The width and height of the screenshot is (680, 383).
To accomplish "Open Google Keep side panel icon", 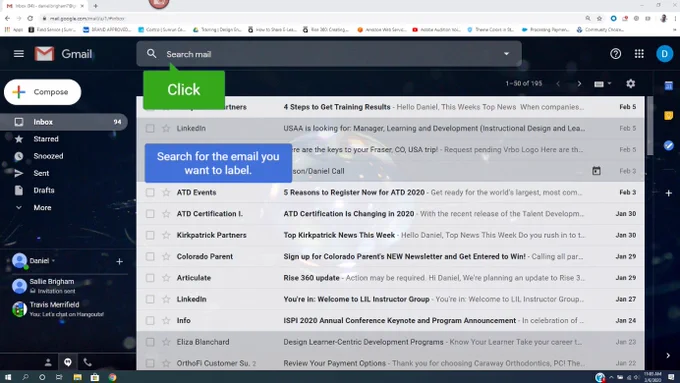I will tap(668, 115).
